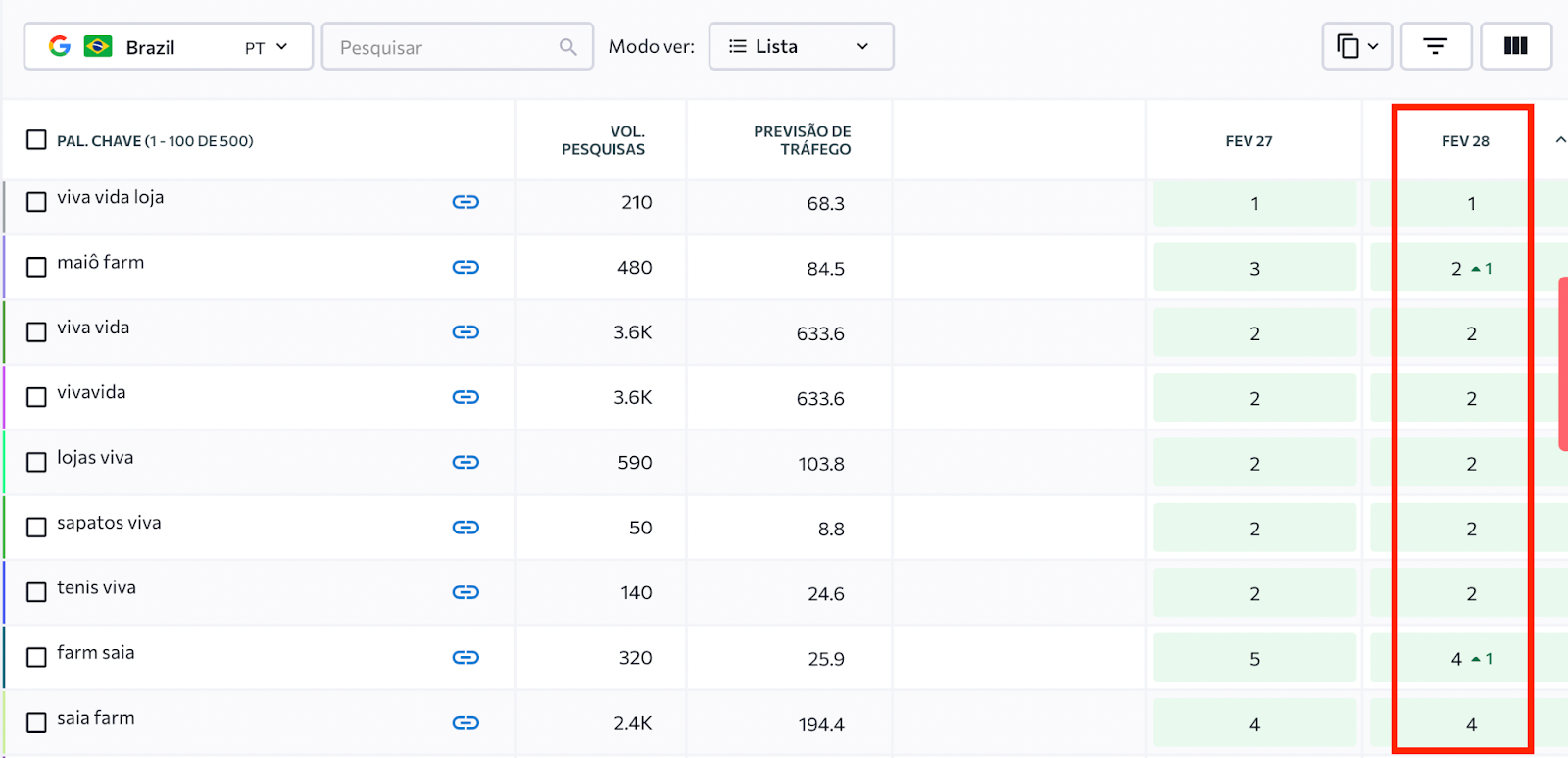Open the link icon for lojas viva

click(465, 462)
